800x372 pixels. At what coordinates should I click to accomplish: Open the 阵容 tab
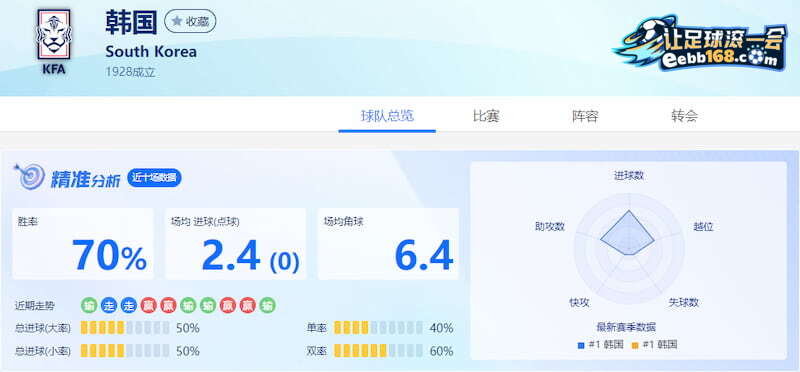point(585,116)
